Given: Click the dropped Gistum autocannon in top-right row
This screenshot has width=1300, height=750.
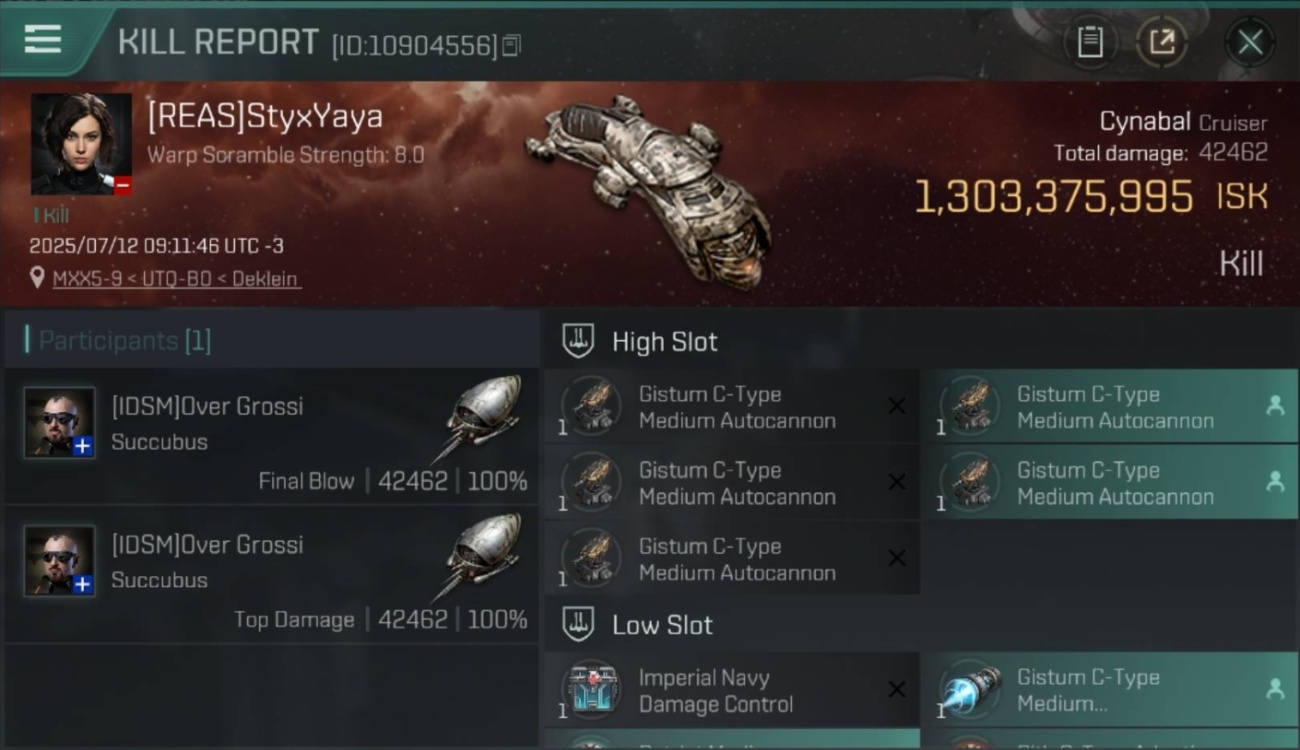Looking at the screenshot, I should 1109,407.
